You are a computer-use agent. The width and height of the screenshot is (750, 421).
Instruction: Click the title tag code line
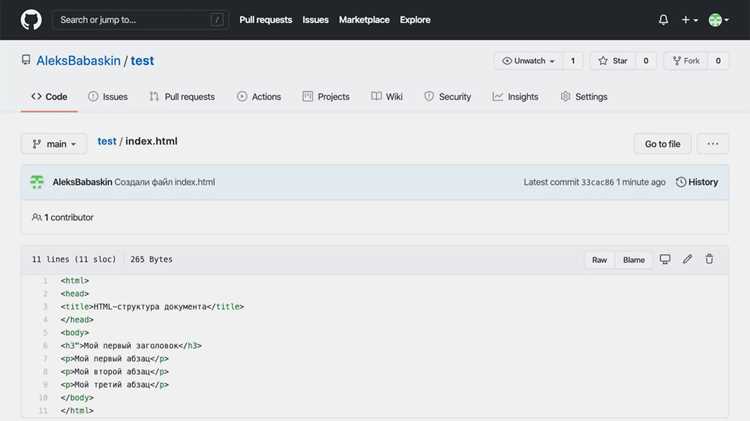(x=152, y=307)
